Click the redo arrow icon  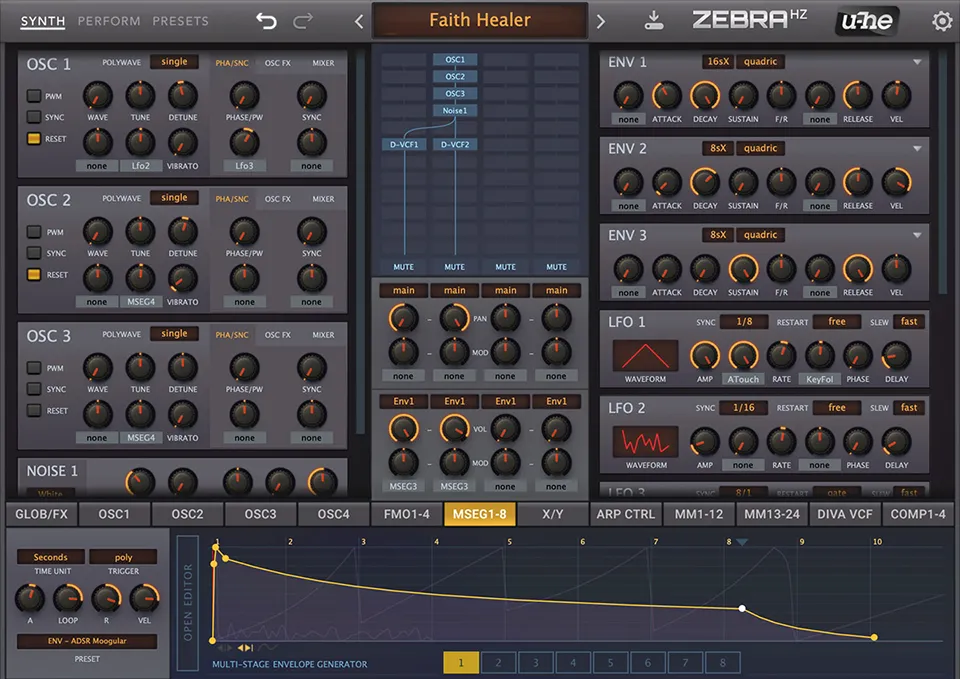click(302, 20)
